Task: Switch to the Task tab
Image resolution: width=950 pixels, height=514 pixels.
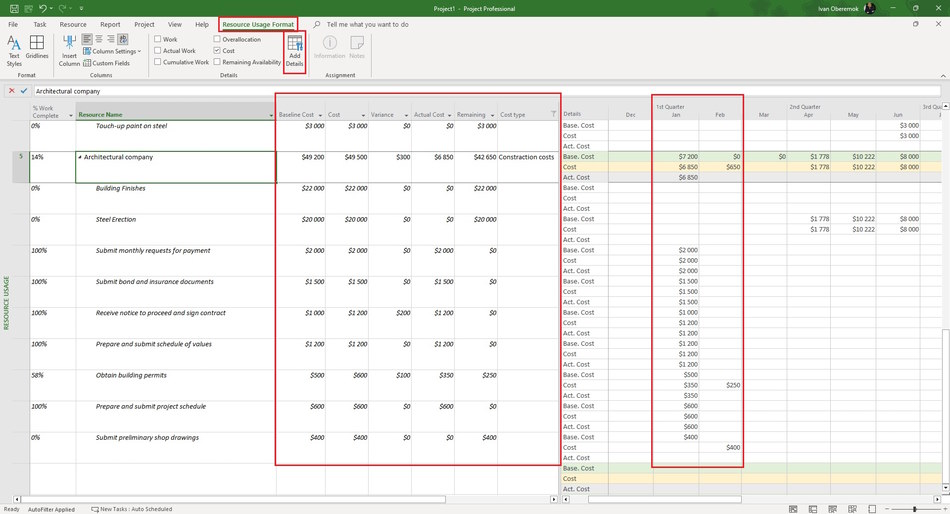Action: point(40,24)
